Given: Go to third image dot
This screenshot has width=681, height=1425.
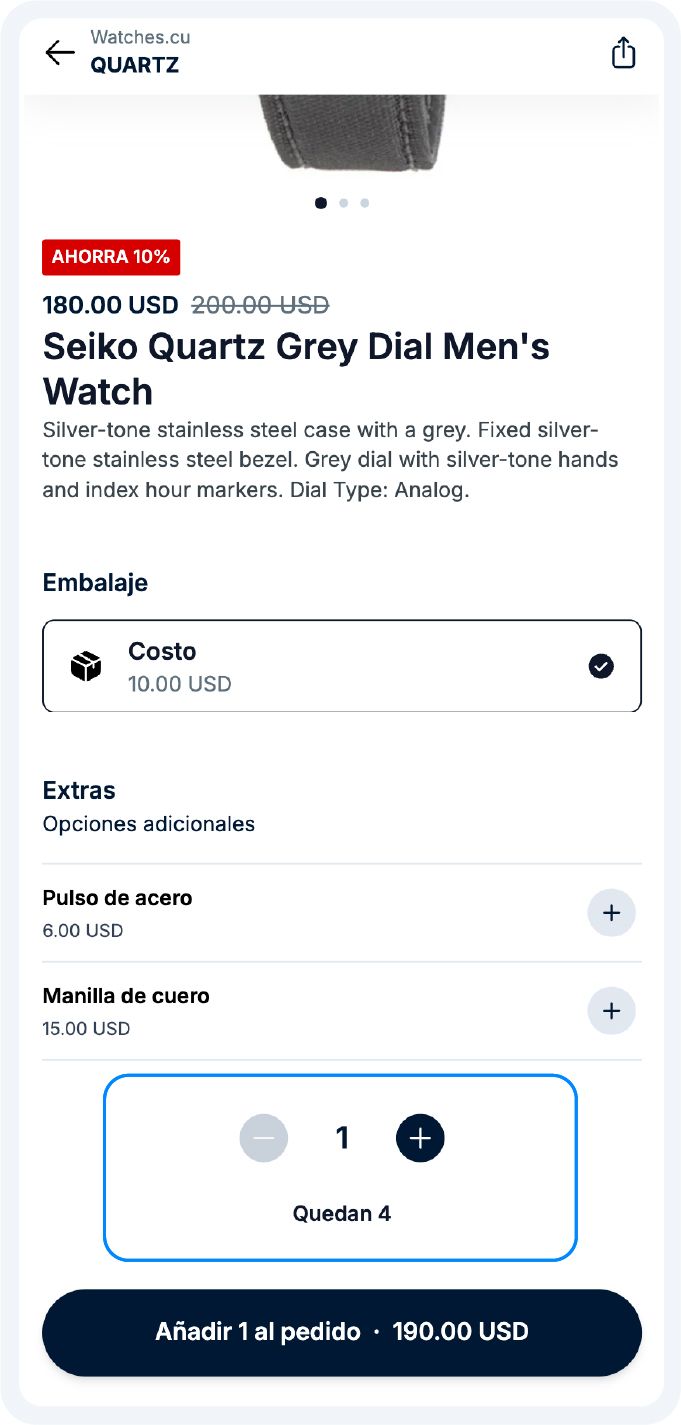Looking at the screenshot, I should click(x=365, y=203).
